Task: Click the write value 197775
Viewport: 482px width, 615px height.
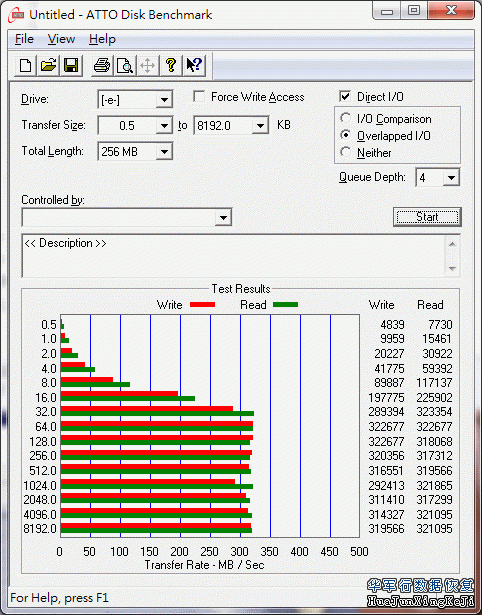Action: 386,398
